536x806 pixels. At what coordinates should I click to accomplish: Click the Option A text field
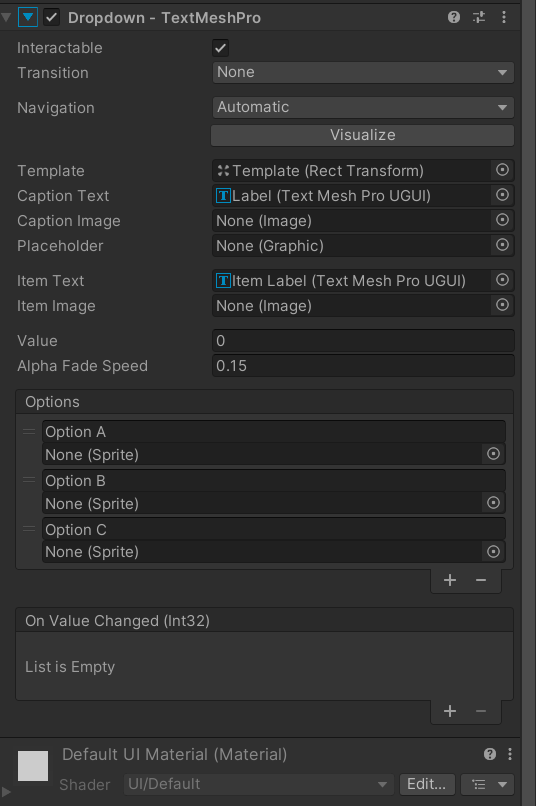274,432
